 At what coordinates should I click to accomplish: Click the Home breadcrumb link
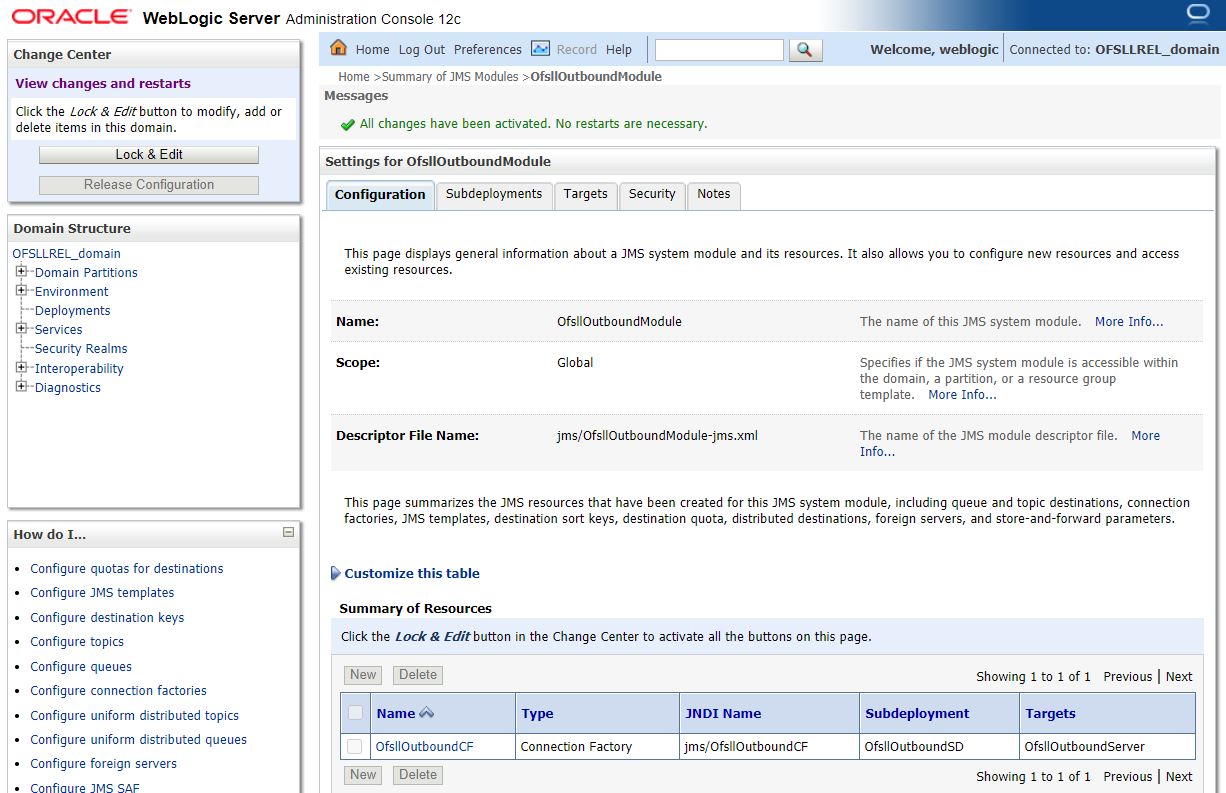pyautogui.click(x=354, y=76)
